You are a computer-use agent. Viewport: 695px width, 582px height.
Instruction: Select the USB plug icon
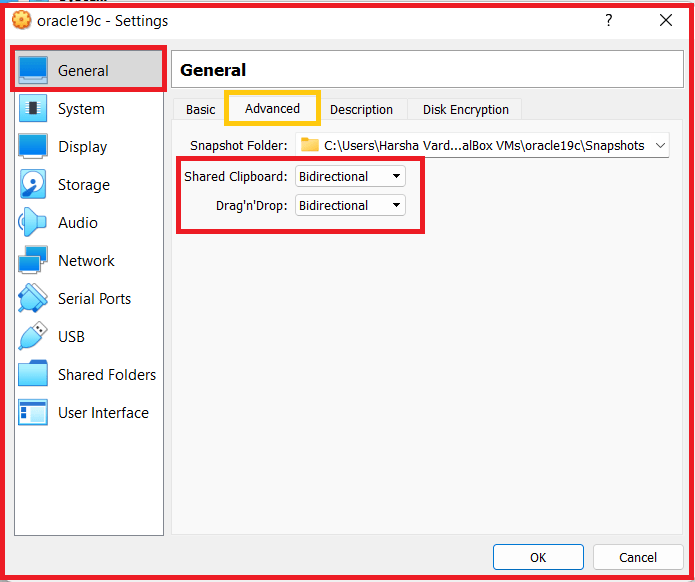coord(33,336)
